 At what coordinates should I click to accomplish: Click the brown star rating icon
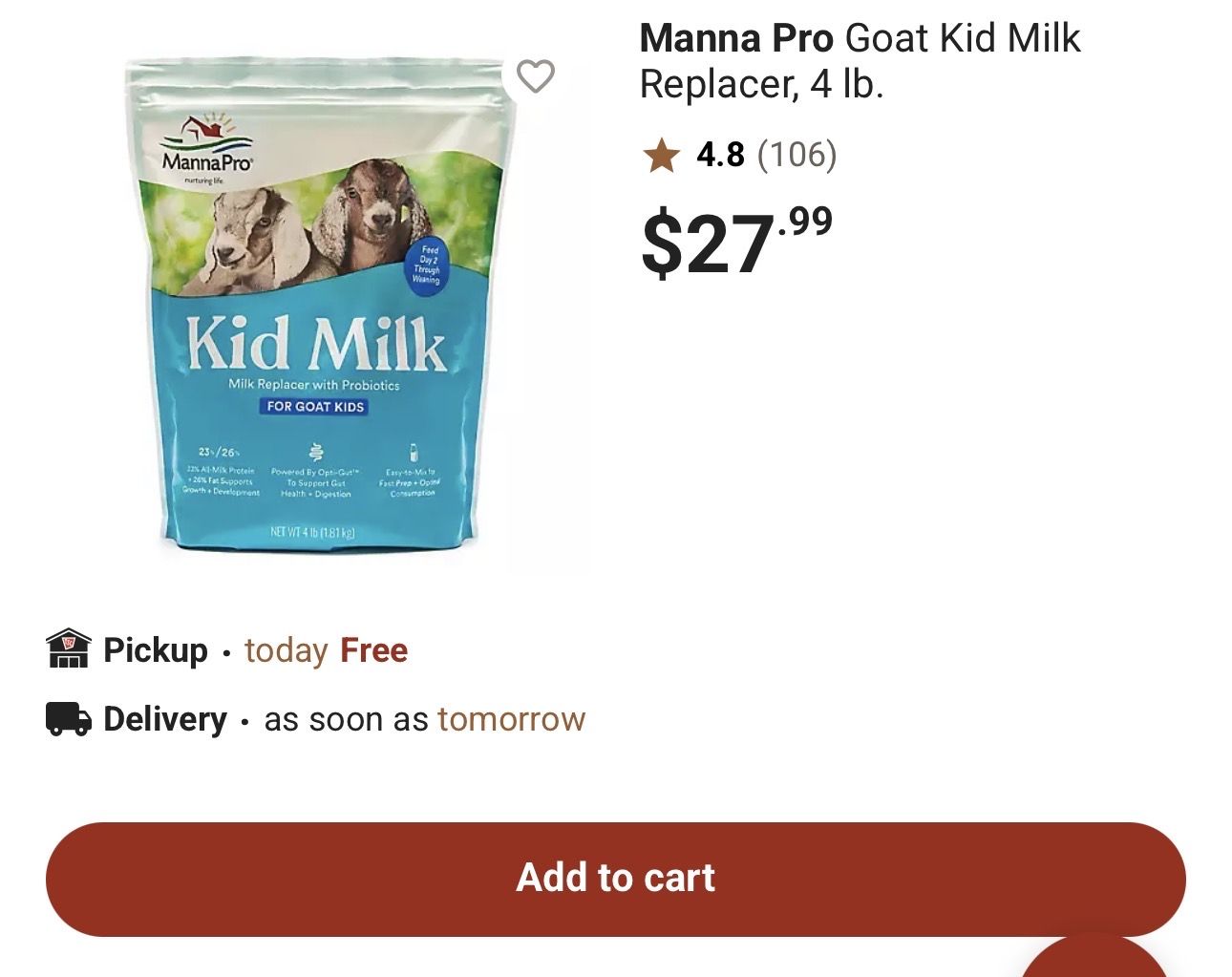[661, 155]
